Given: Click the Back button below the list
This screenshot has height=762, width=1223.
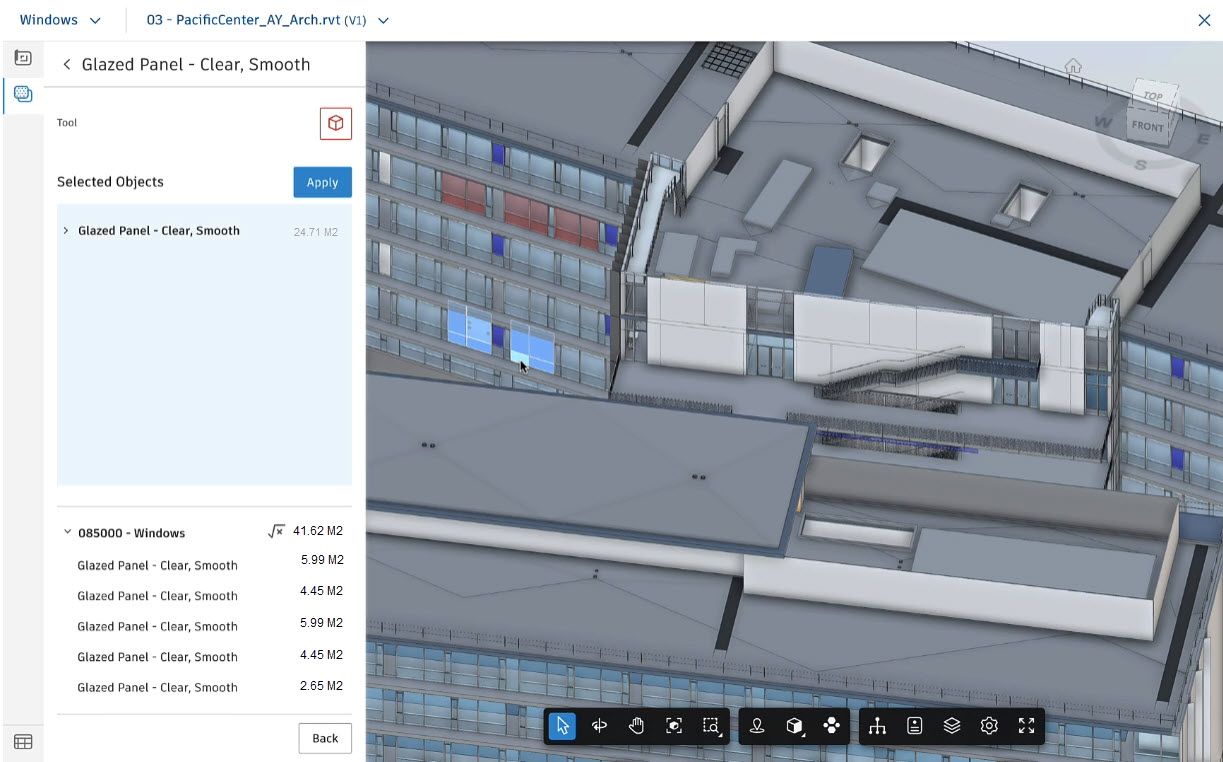Looking at the screenshot, I should (x=325, y=738).
